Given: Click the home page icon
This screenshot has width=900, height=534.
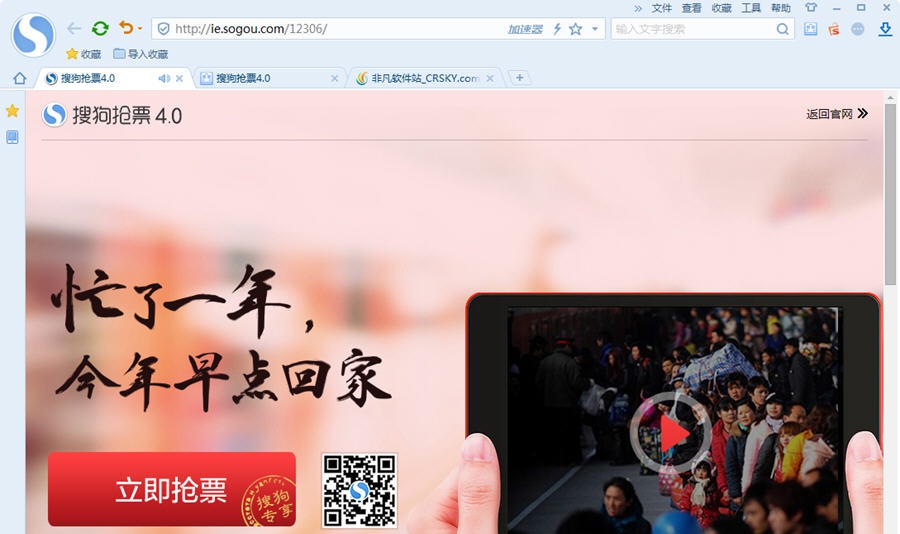Looking at the screenshot, I should pyautogui.click(x=20, y=78).
